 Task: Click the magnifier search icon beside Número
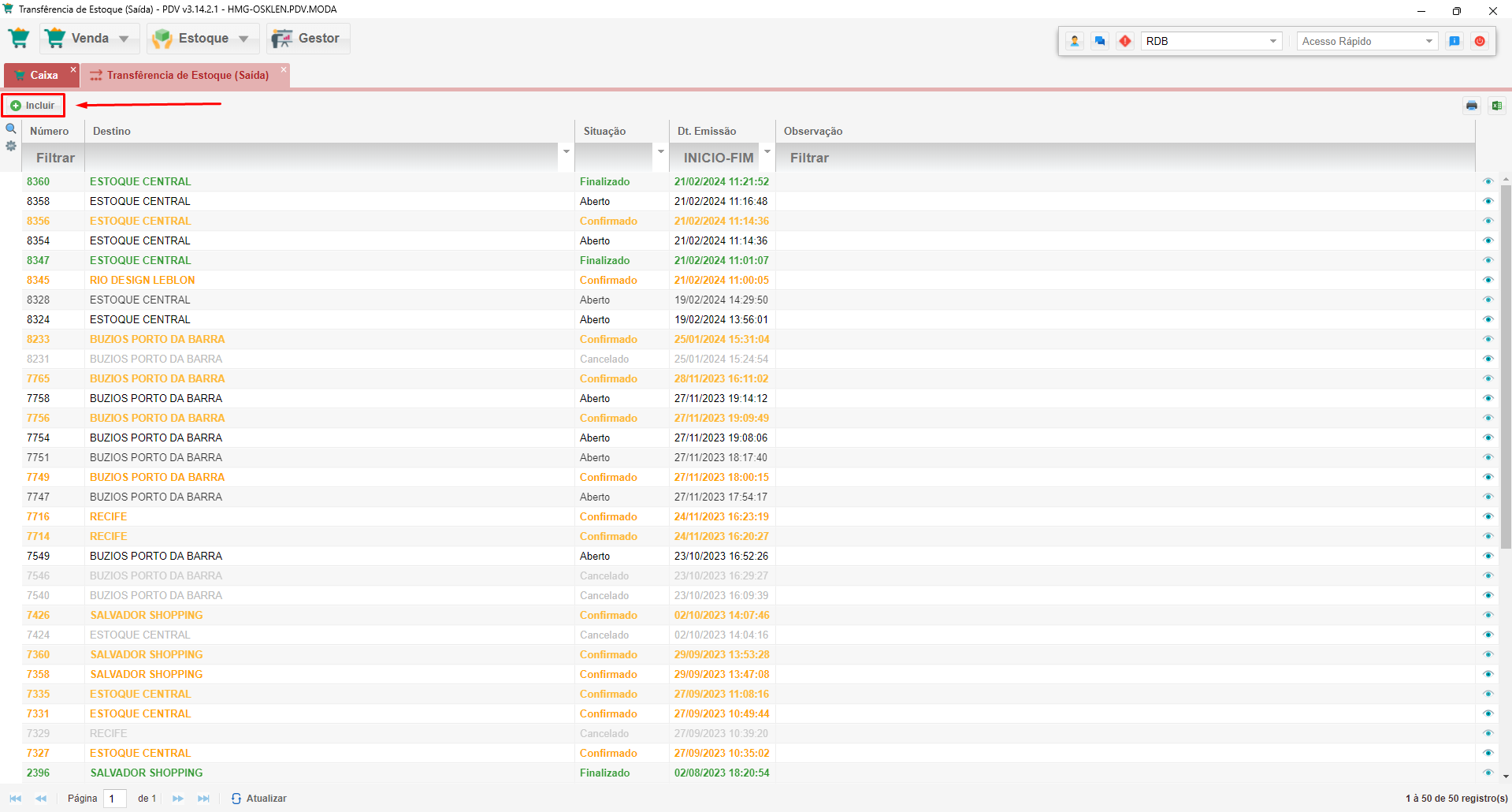click(11, 129)
